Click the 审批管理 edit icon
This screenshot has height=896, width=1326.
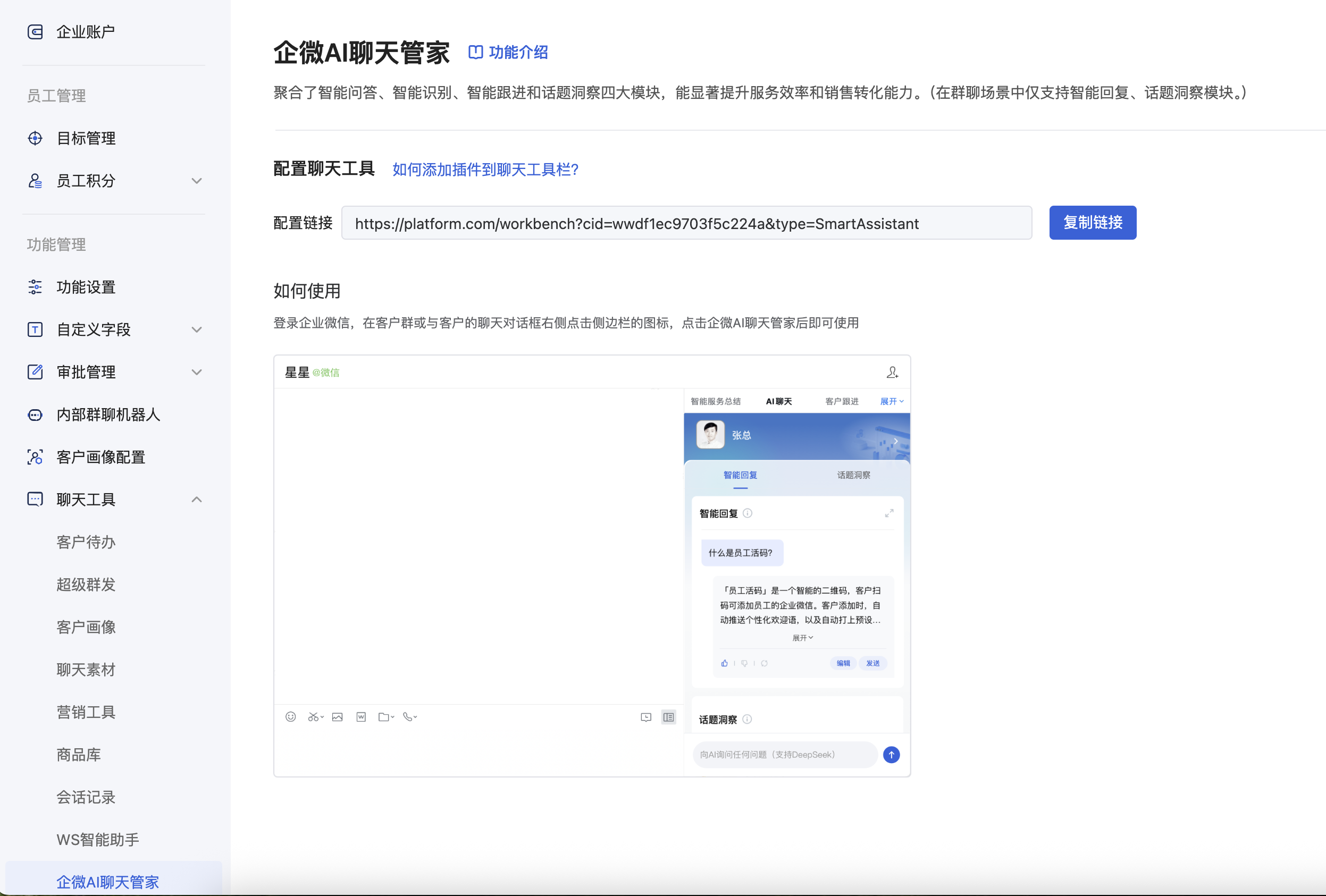(36, 372)
